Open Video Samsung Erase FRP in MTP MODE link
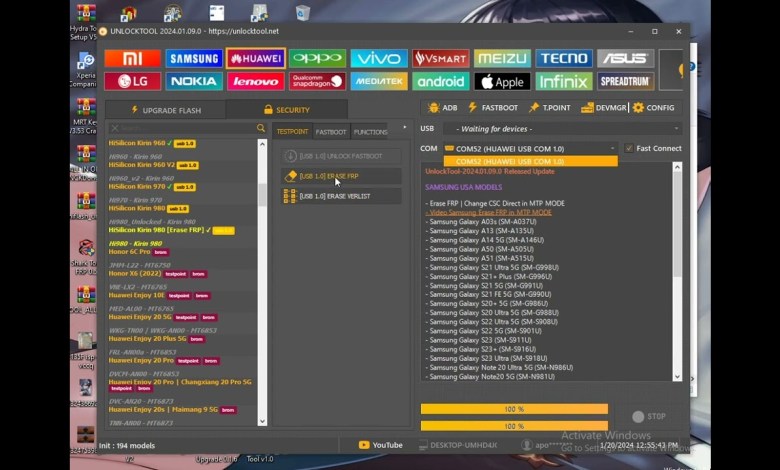780x470 pixels. click(488, 212)
